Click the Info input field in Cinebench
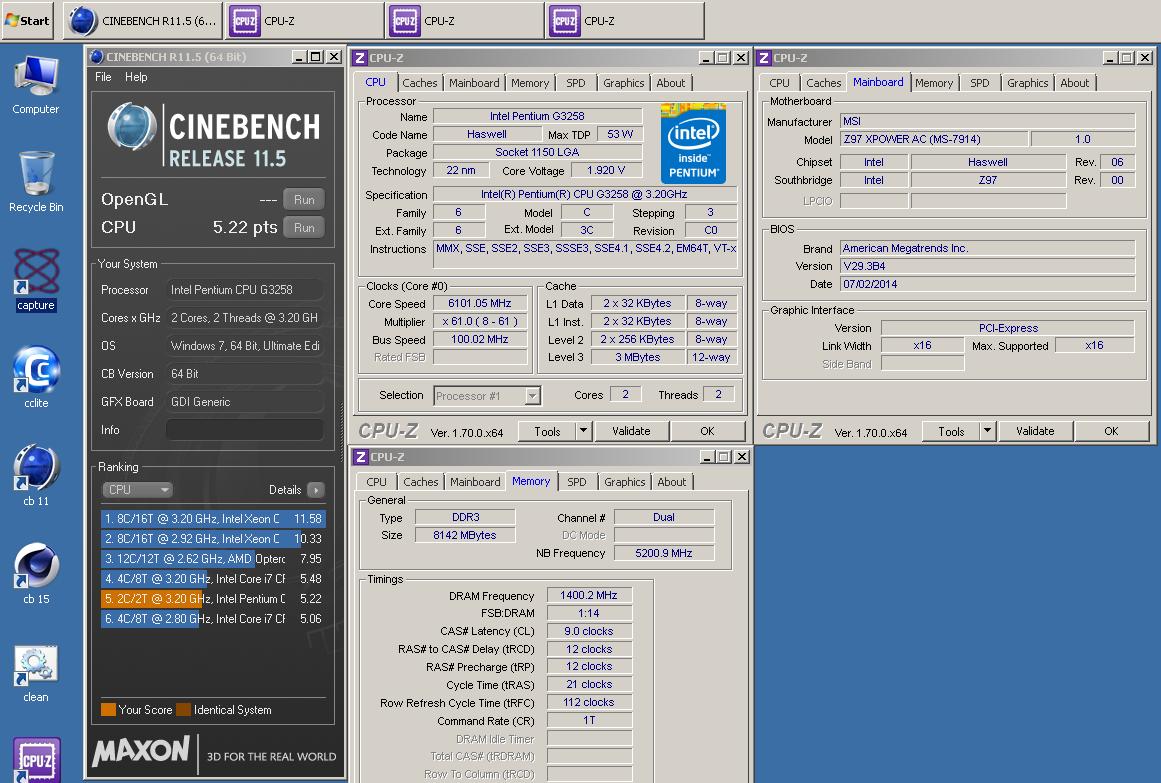 [244, 430]
